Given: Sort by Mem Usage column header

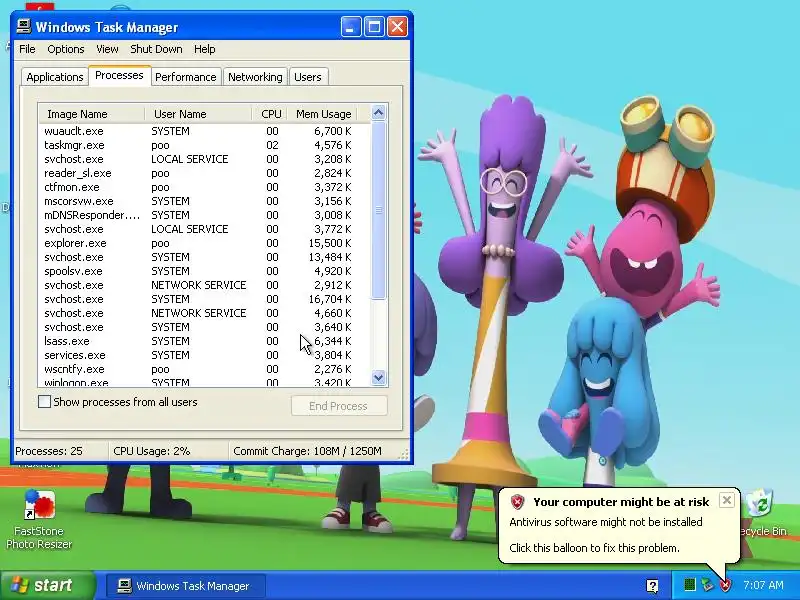Looking at the screenshot, I should point(322,114).
